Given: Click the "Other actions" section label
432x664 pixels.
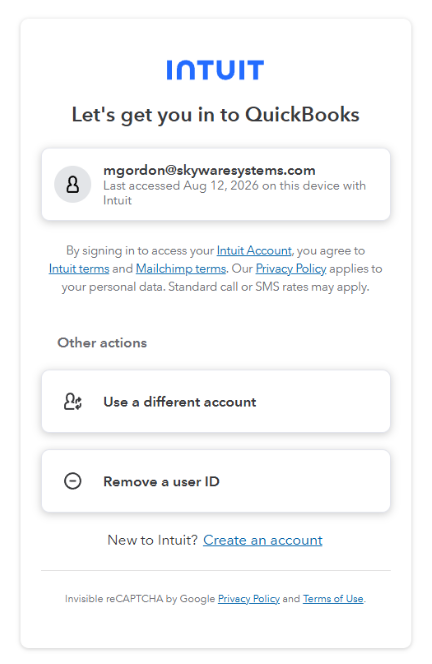Looking at the screenshot, I should [x=102, y=343].
